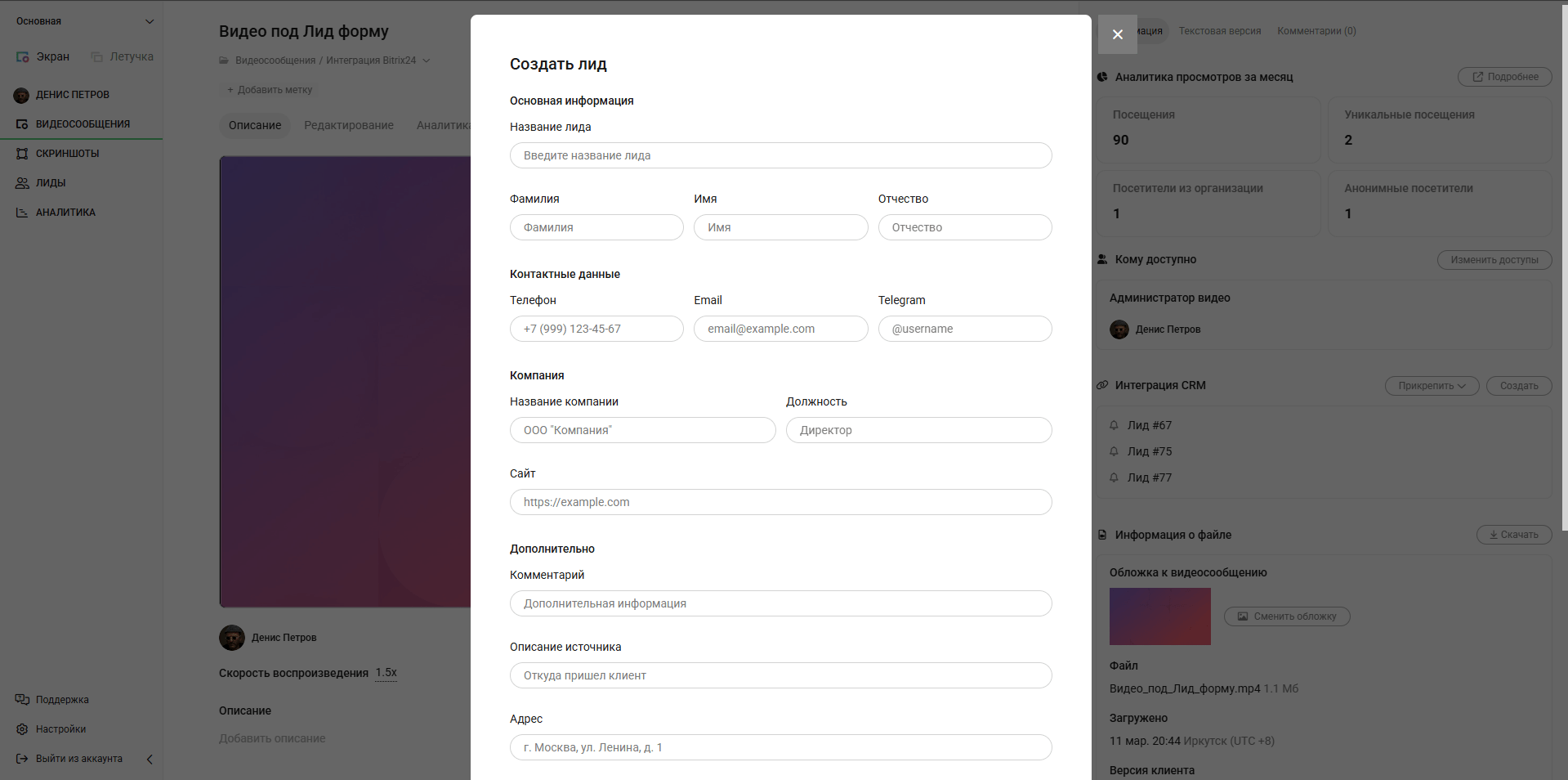Open Лиды section in sidebar
This screenshot has width=1568, height=780.
[50, 183]
